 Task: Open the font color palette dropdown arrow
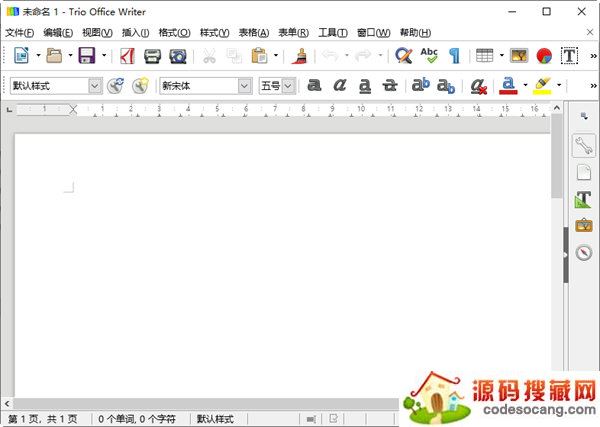coord(525,85)
